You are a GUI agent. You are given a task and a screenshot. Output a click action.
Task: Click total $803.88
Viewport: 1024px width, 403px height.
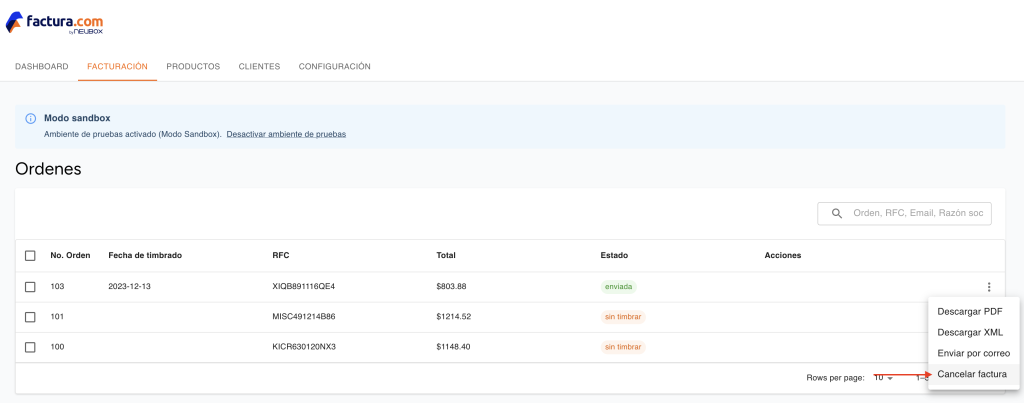coord(451,287)
